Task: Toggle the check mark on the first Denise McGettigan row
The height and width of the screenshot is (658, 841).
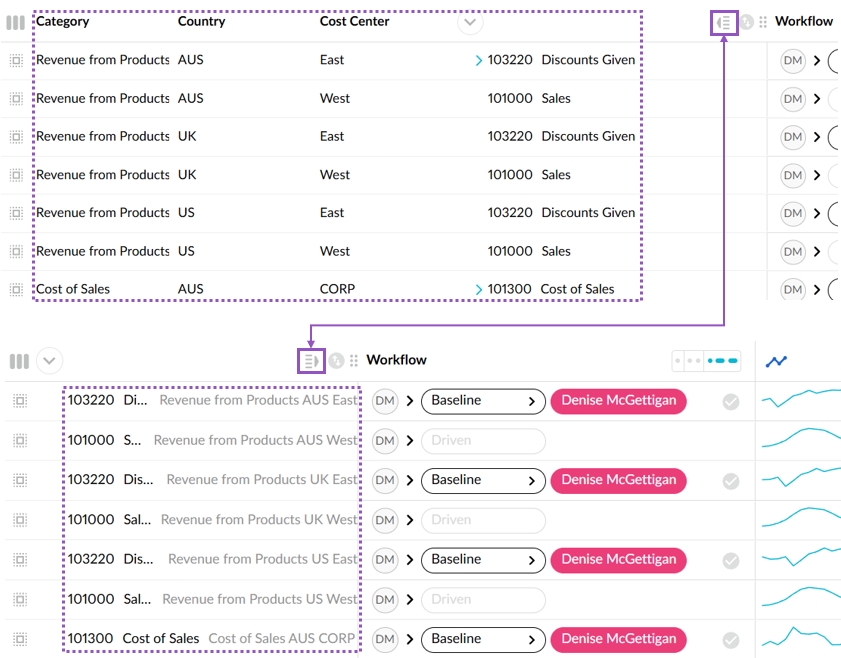Action: [x=731, y=401]
